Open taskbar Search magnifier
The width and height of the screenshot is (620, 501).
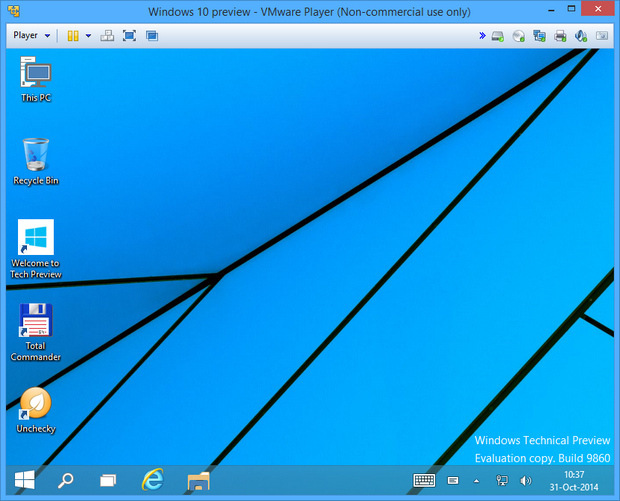(x=66, y=480)
